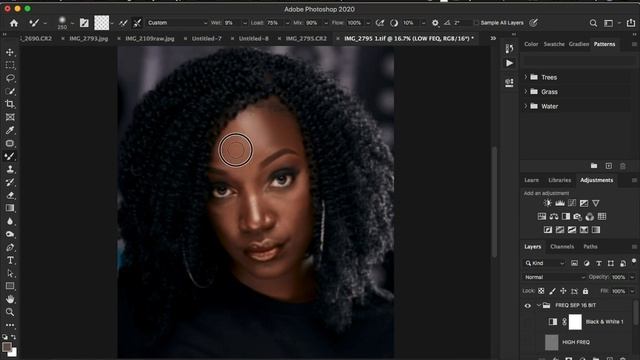Switch to the IMG_2793.jpg document tab
640x360 pixels.
(89, 38)
